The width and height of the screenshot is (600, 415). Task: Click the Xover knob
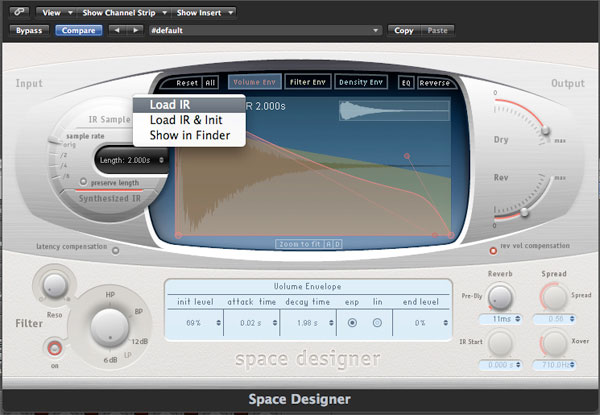coord(554,343)
